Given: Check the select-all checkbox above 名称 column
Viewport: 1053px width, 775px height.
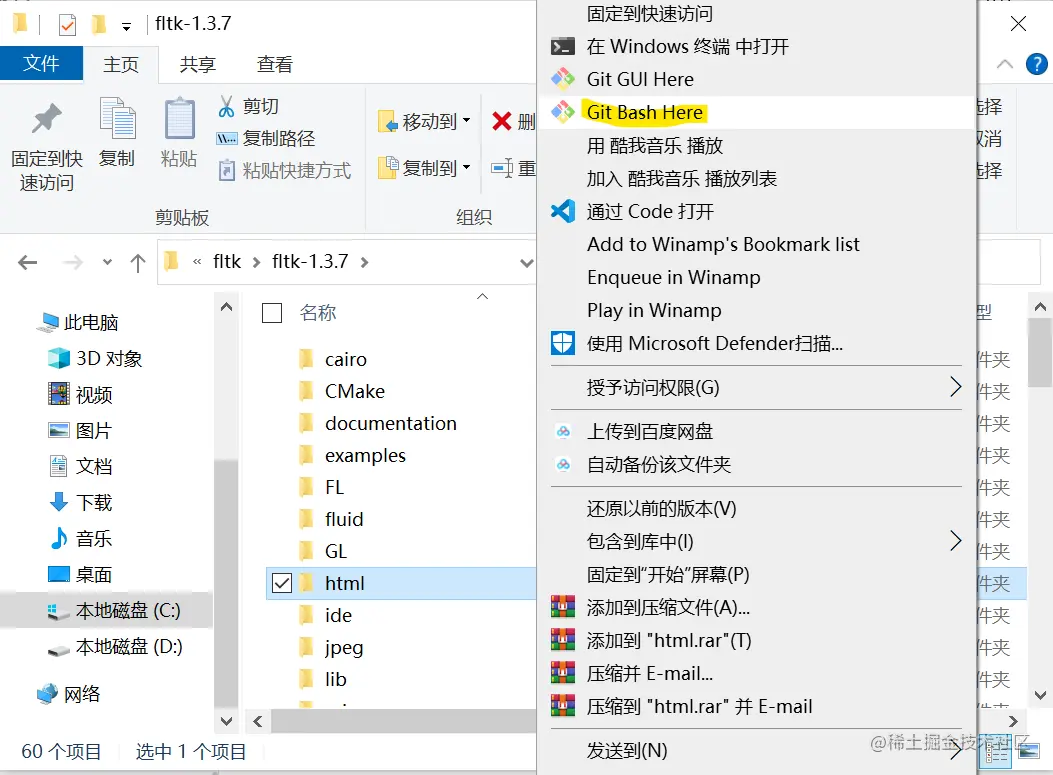Looking at the screenshot, I should [270, 312].
